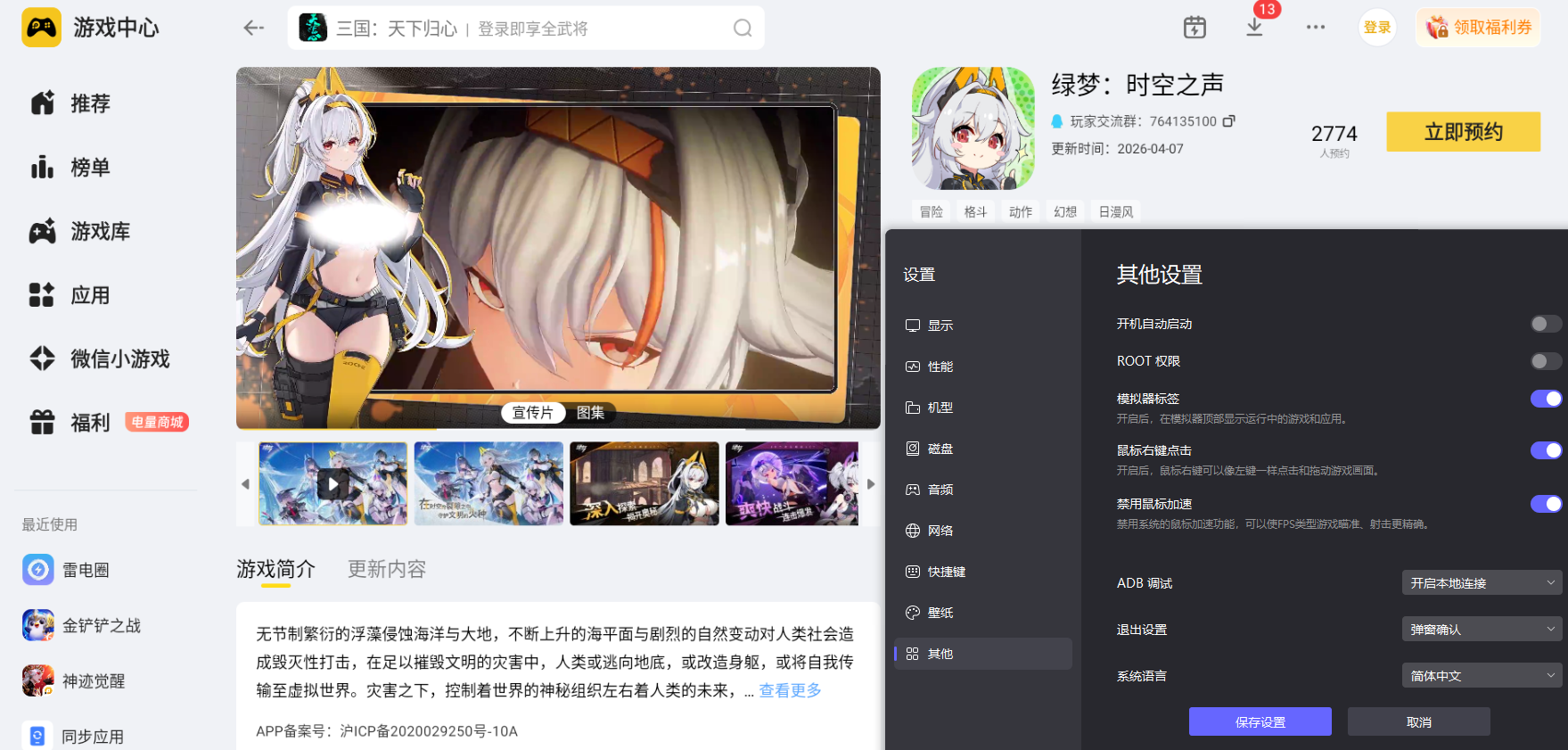The image size is (1568, 750).
Task: Open the 应用 apps section
Action: coord(70,295)
